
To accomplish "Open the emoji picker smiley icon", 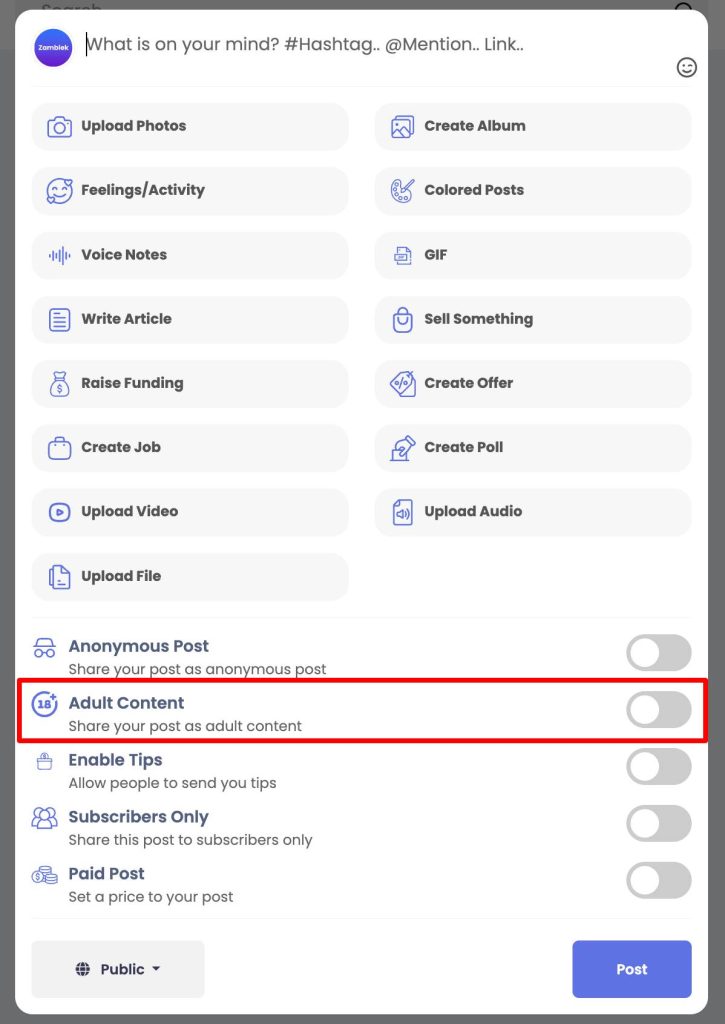I will pos(686,67).
